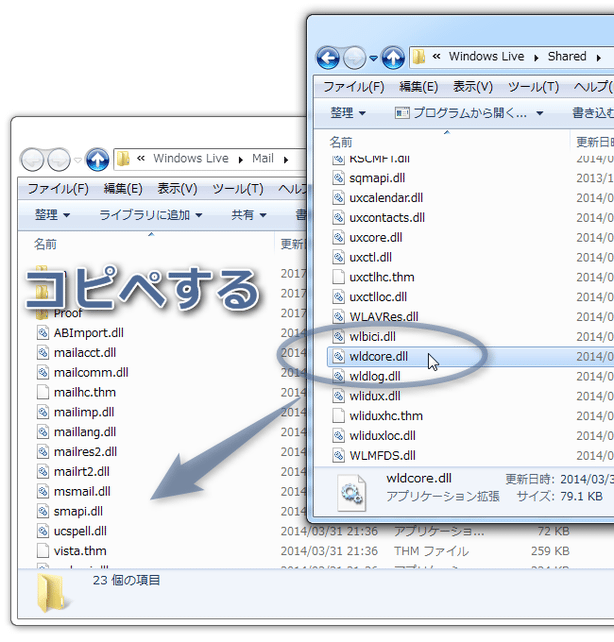Open 編集(E) menu in Shared window

418,87
